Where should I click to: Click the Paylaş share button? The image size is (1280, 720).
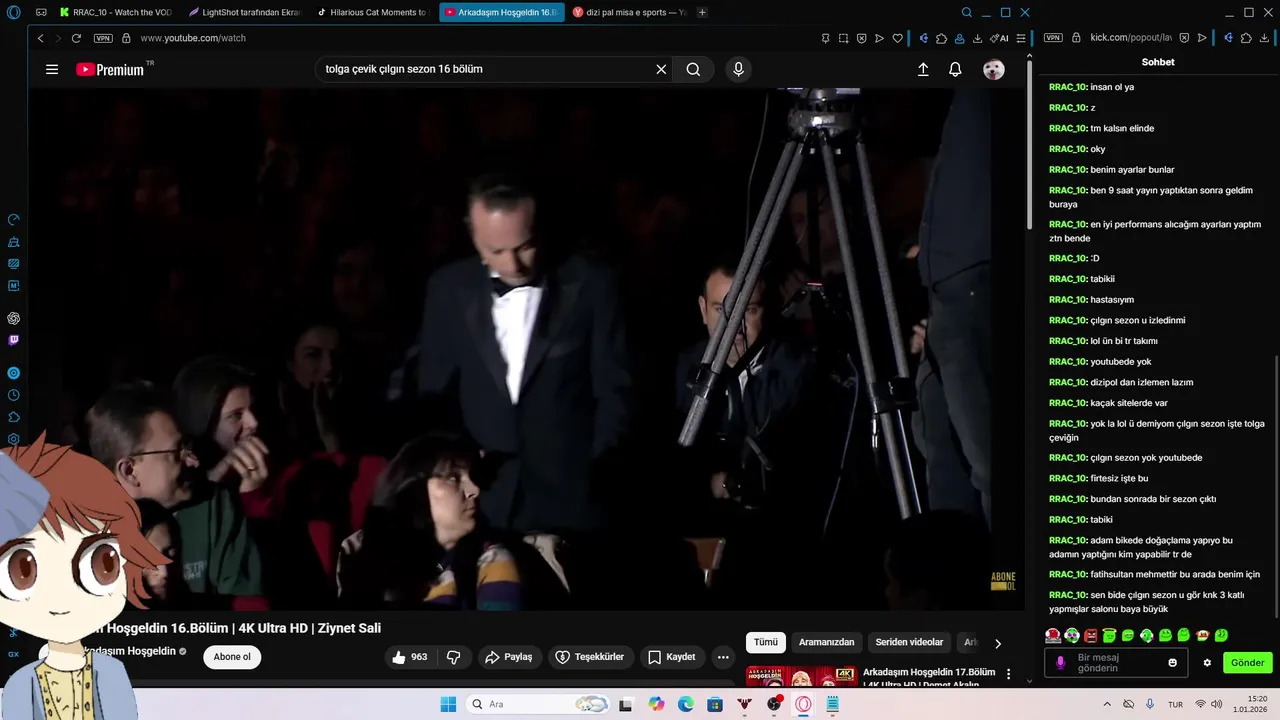[508, 657]
